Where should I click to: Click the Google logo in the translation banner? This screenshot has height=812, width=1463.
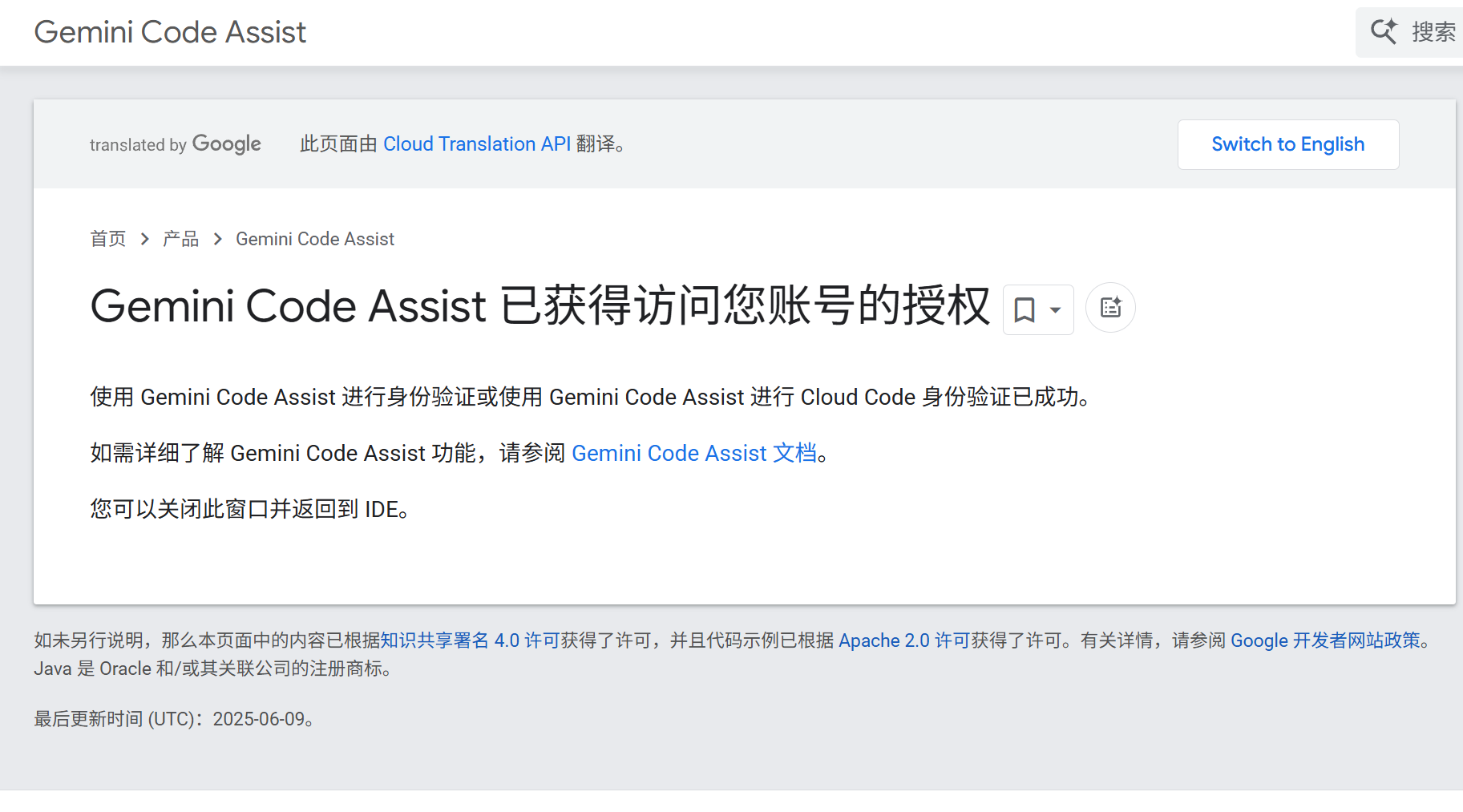(x=227, y=143)
